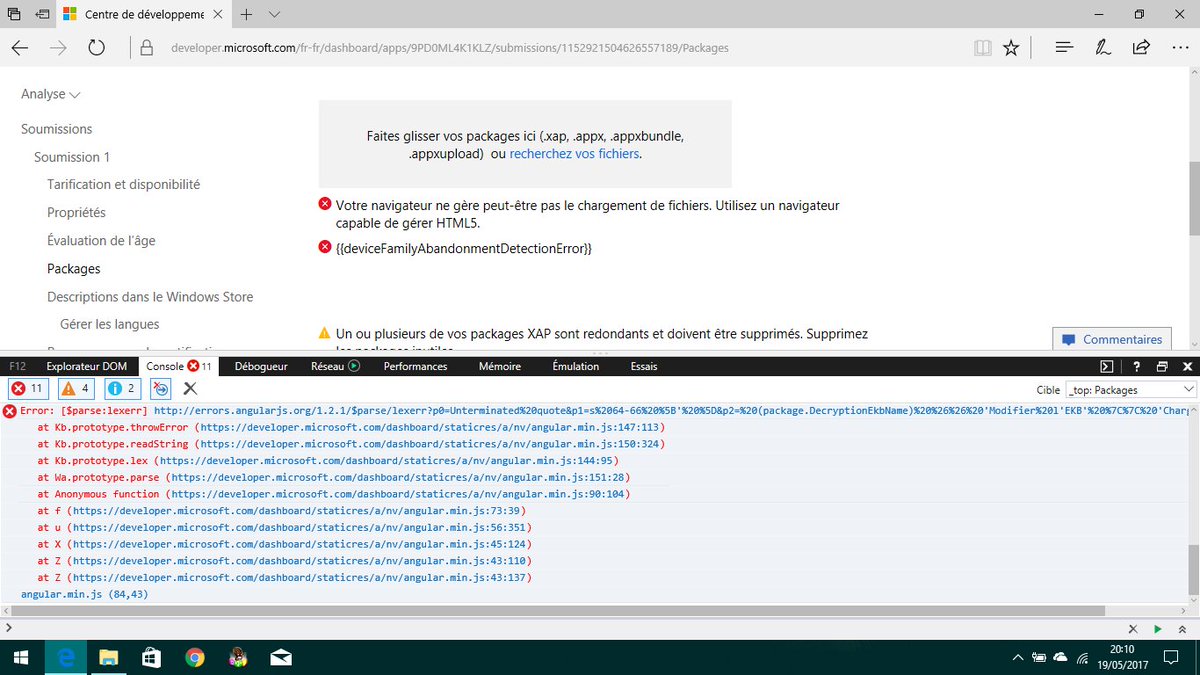1200x675 pixels.
Task: Open the Make a Web Note pen icon
Action: (1103, 48)
